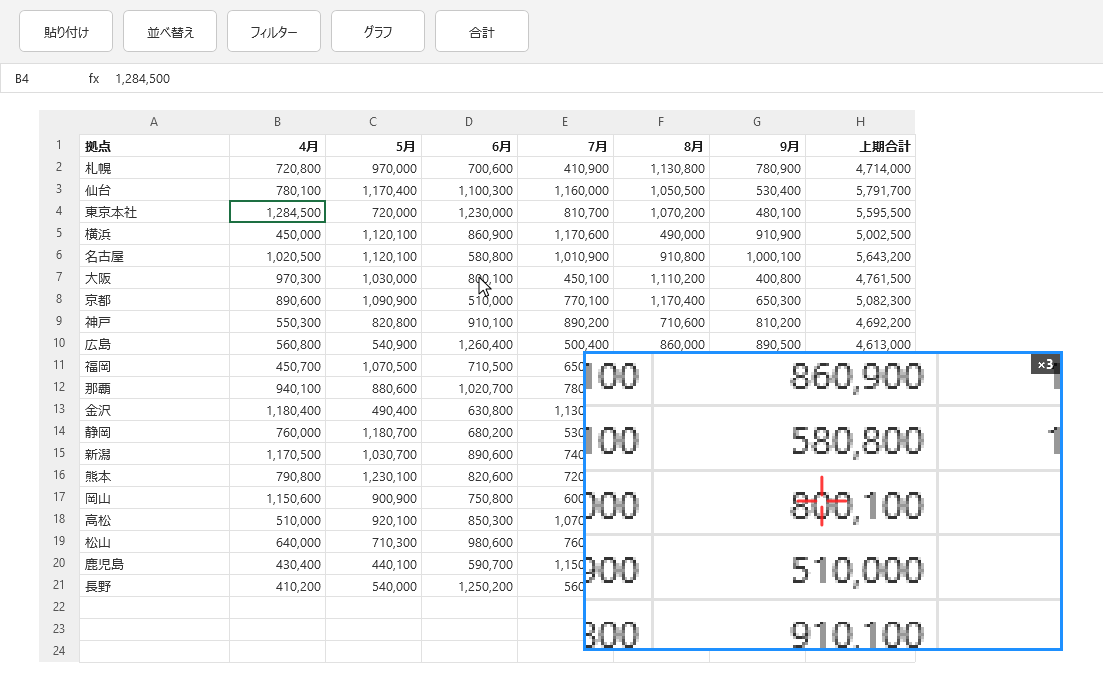The image size is (1103, 691).
Task: Click the 名古屋 total cell 5,643,200
Action: (860, 257)
